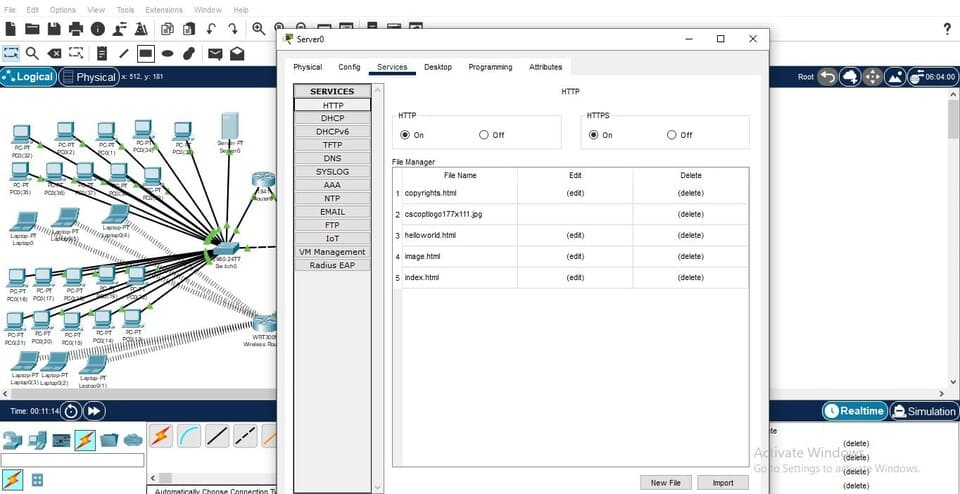Turn HTTPS service On
The image size is (960, 494).
point(593,135)
